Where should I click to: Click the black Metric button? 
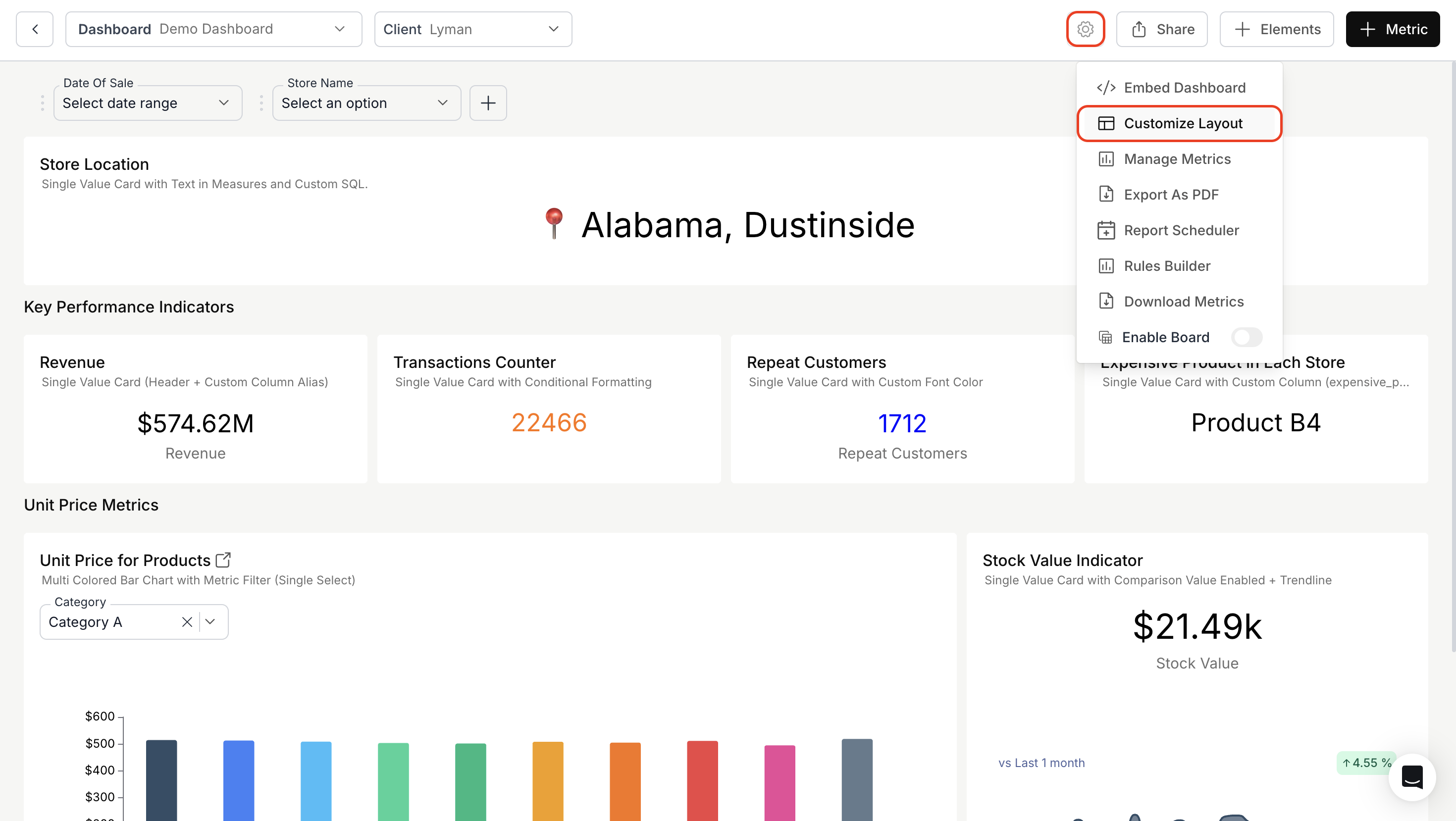1392,29
